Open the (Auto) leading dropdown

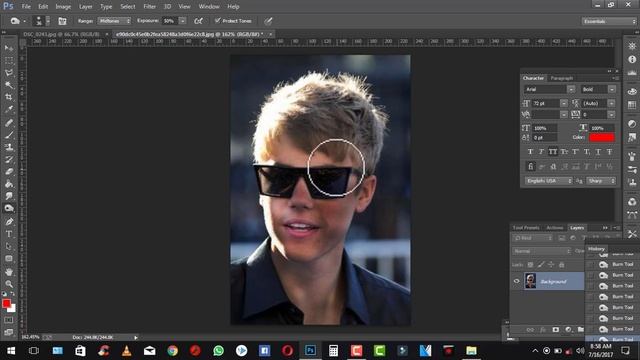(611, 104)
